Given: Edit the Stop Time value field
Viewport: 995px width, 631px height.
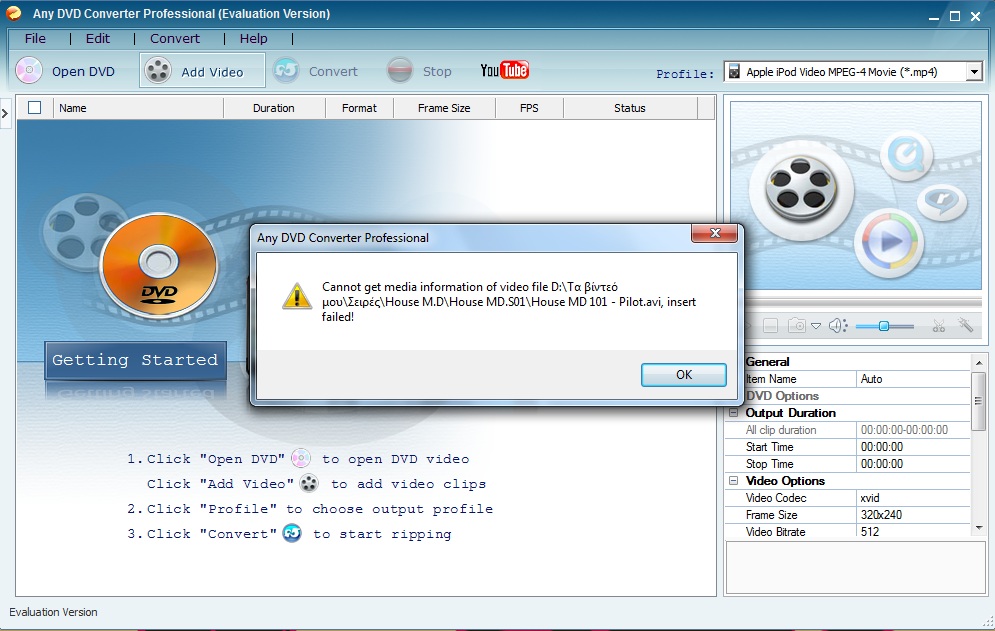Looking at the screenshot, I should [913, 464].
